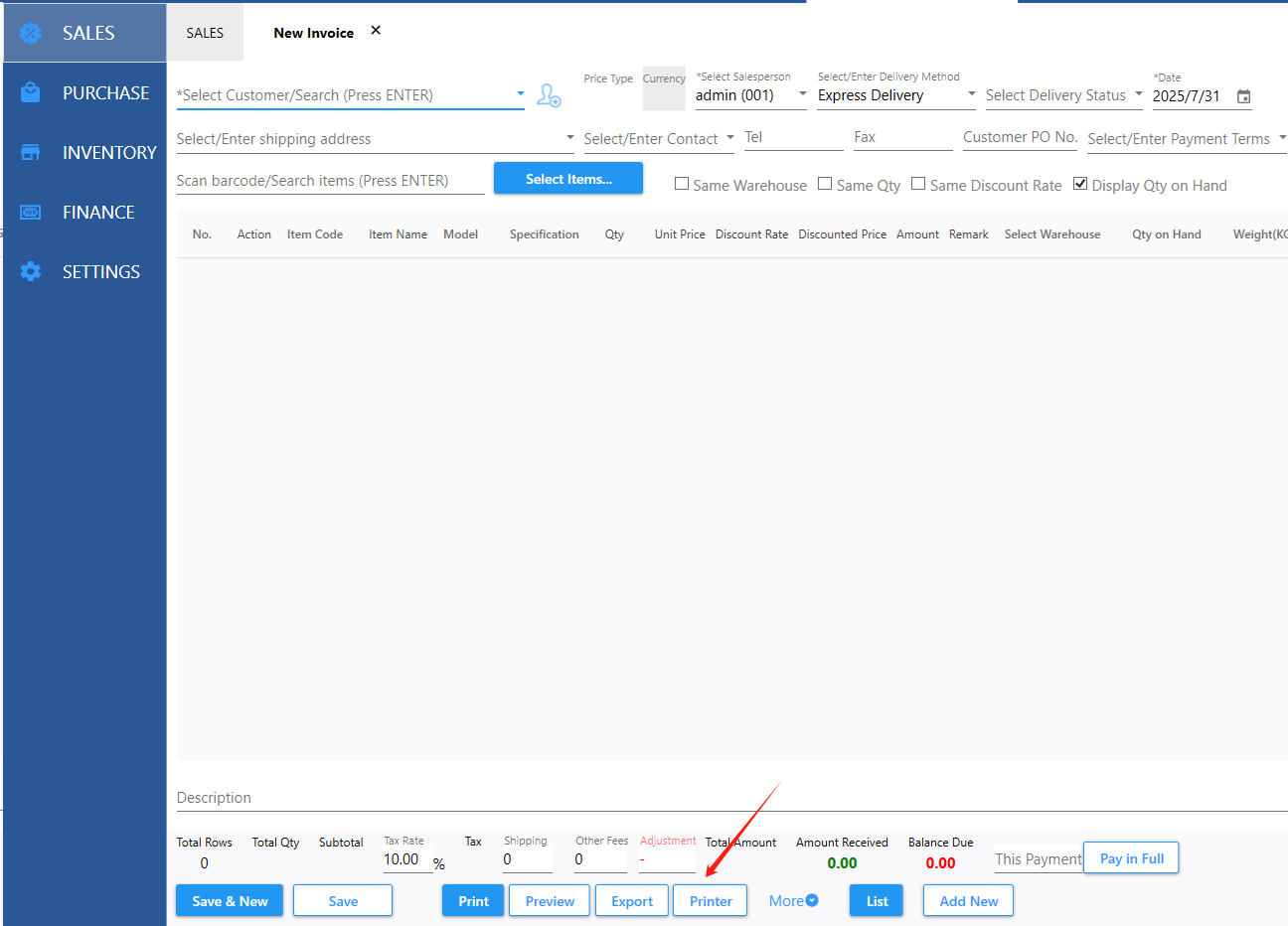
Task: Open SETTINGS via the gear icon
Action: pyautogui.click(x=31, y=271)
